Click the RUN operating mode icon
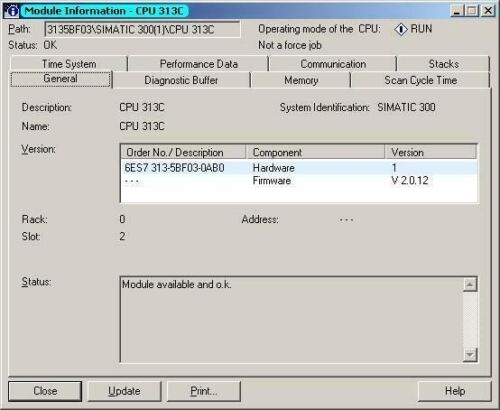Viewport: 500px width, 410px height. [401, 29]
